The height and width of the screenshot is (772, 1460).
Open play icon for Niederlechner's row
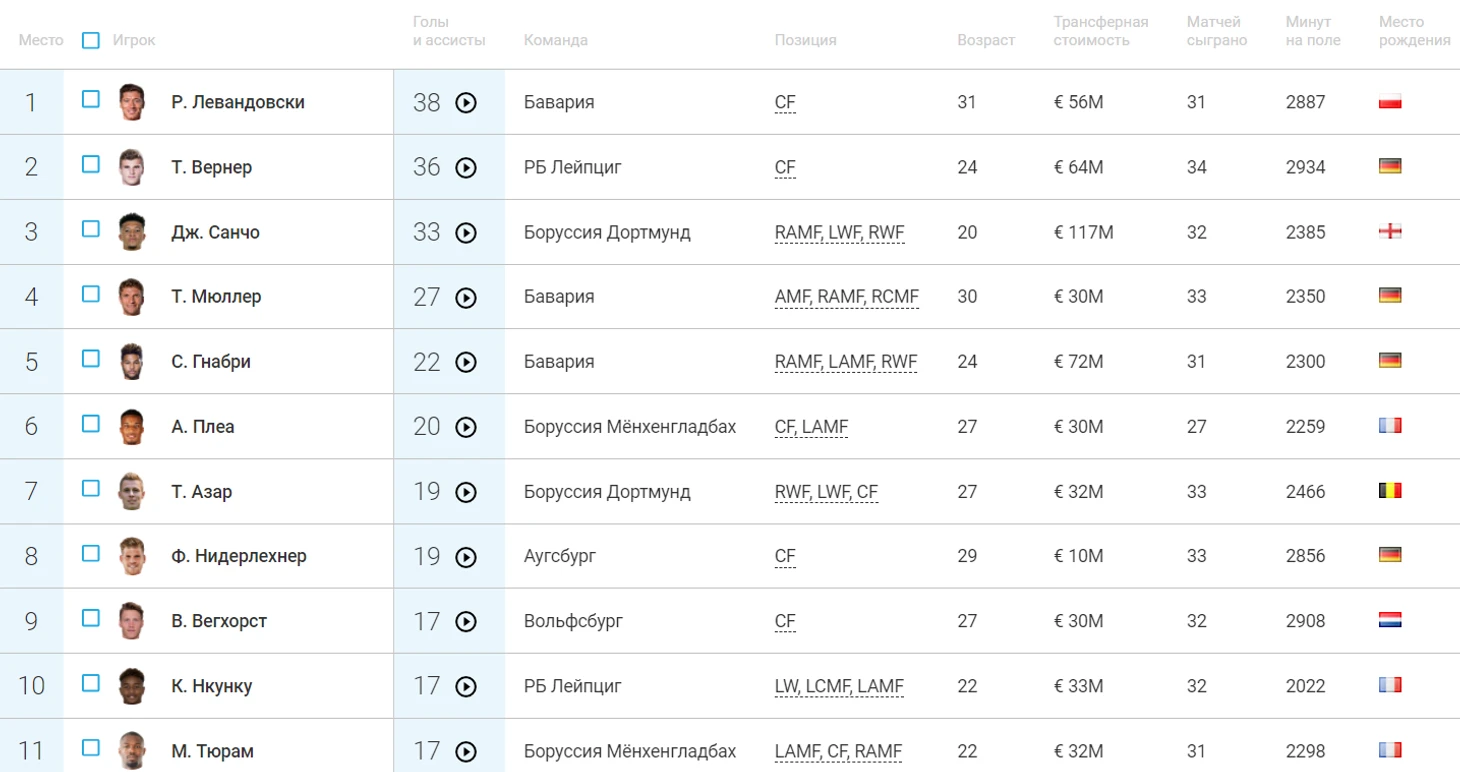(466, 557)
